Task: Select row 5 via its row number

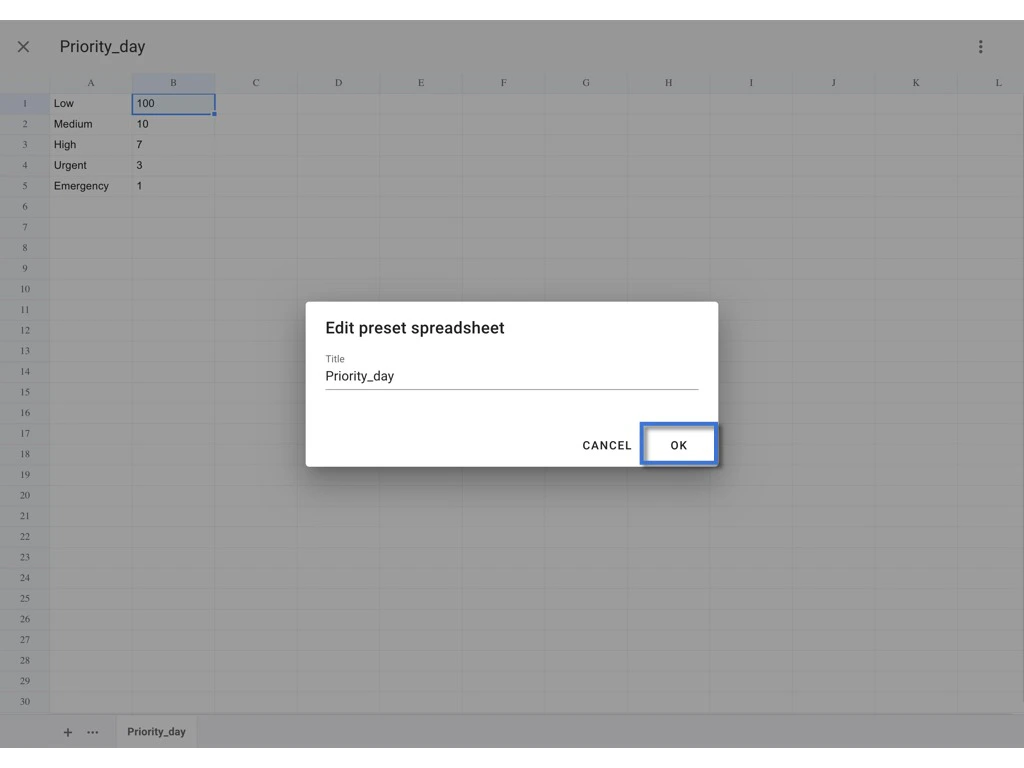Action: point(24,185)
